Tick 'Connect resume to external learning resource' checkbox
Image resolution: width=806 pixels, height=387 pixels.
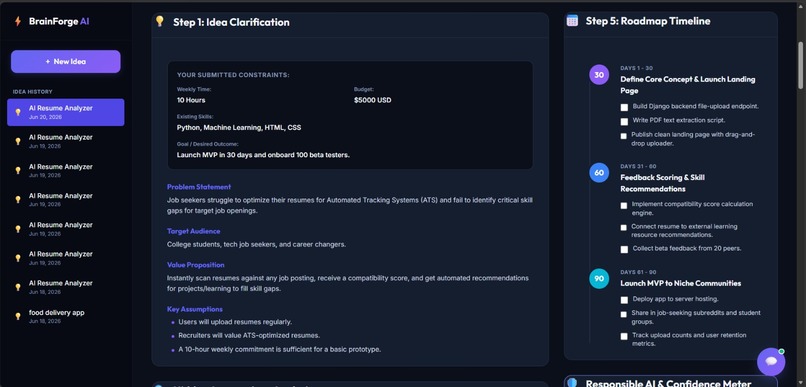click(624, 227)
